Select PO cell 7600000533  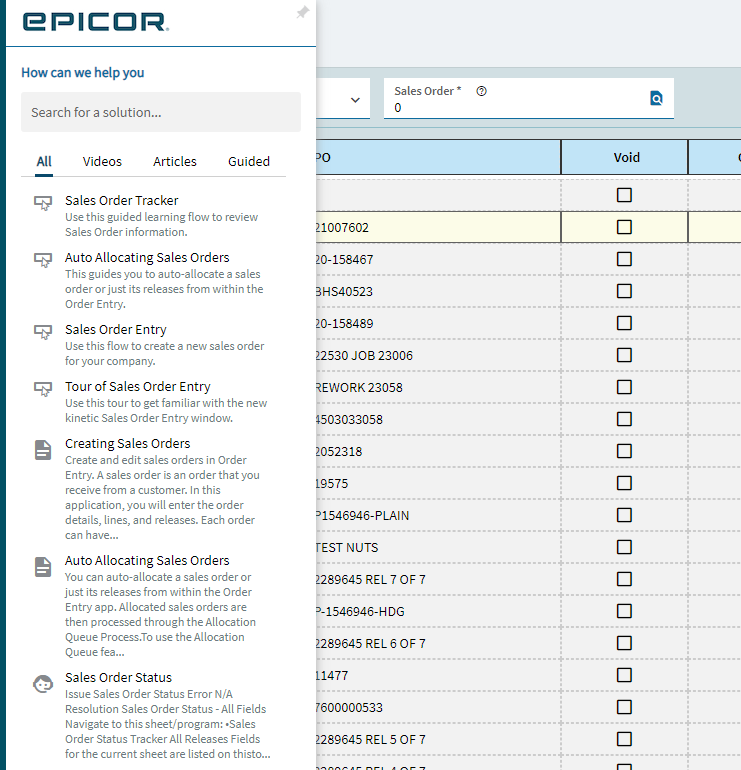[x=439, y=708]
